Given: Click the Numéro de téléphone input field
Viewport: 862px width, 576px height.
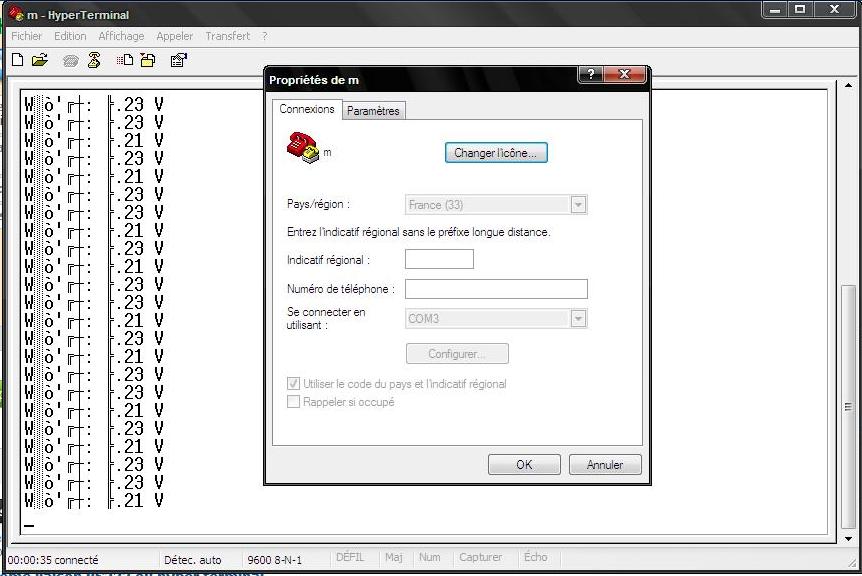Looking at the screenshot, I should 496,289.
